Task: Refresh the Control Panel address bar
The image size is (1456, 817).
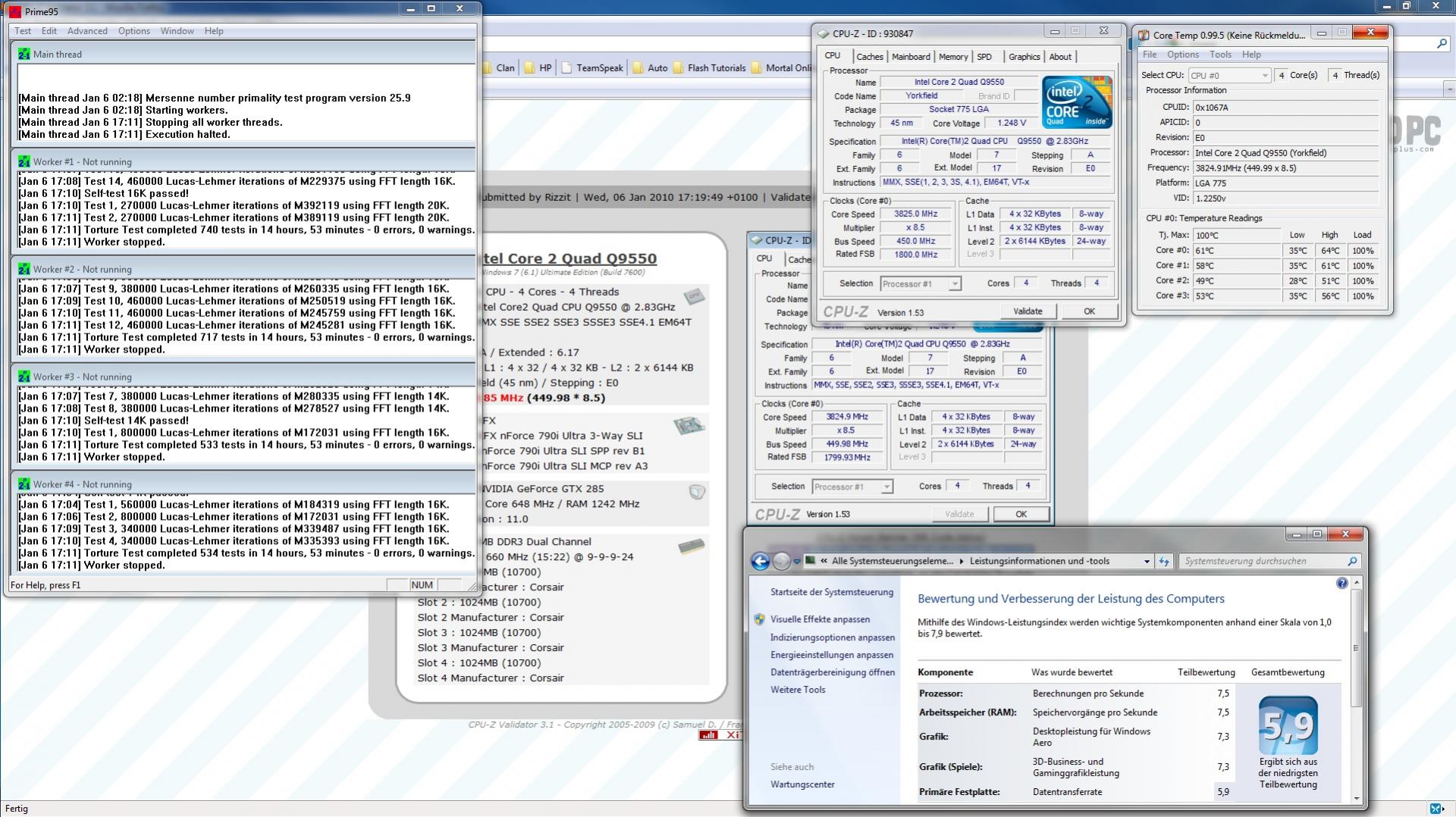Action: coord(1164,562)
